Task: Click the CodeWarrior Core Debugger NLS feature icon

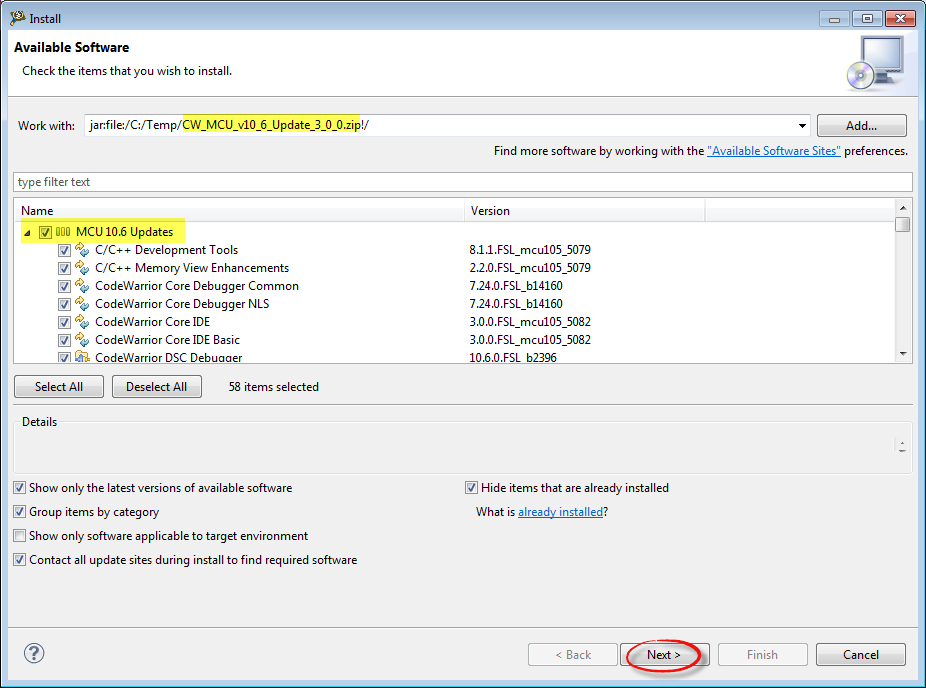Action: pos(82,304)
